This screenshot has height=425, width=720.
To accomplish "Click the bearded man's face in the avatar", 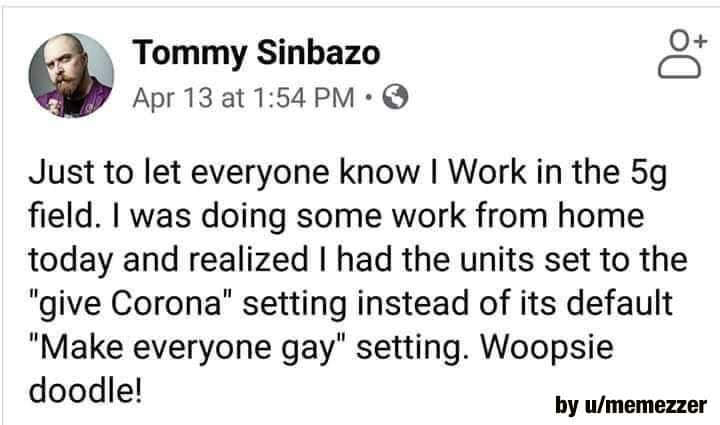I will click(65, 69).
